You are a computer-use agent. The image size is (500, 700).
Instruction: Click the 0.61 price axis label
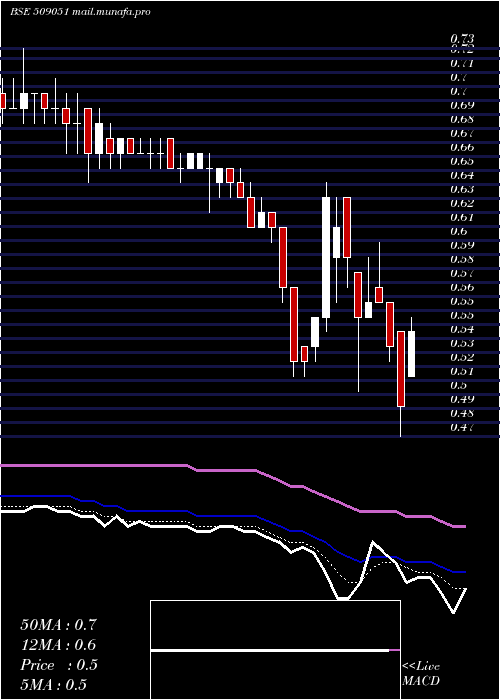(x=462, y=217)
